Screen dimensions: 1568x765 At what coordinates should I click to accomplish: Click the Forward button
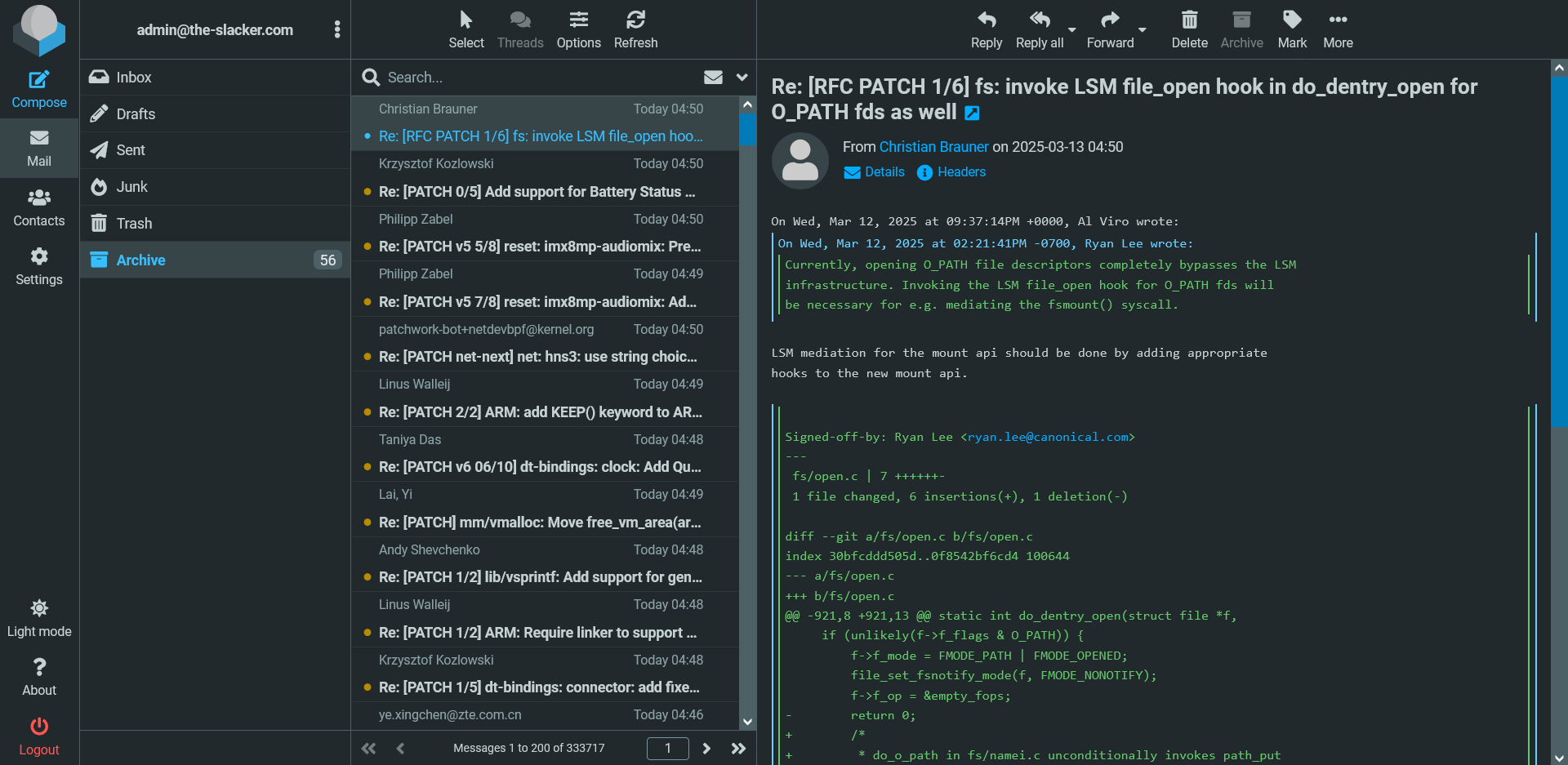(1111, 29)
